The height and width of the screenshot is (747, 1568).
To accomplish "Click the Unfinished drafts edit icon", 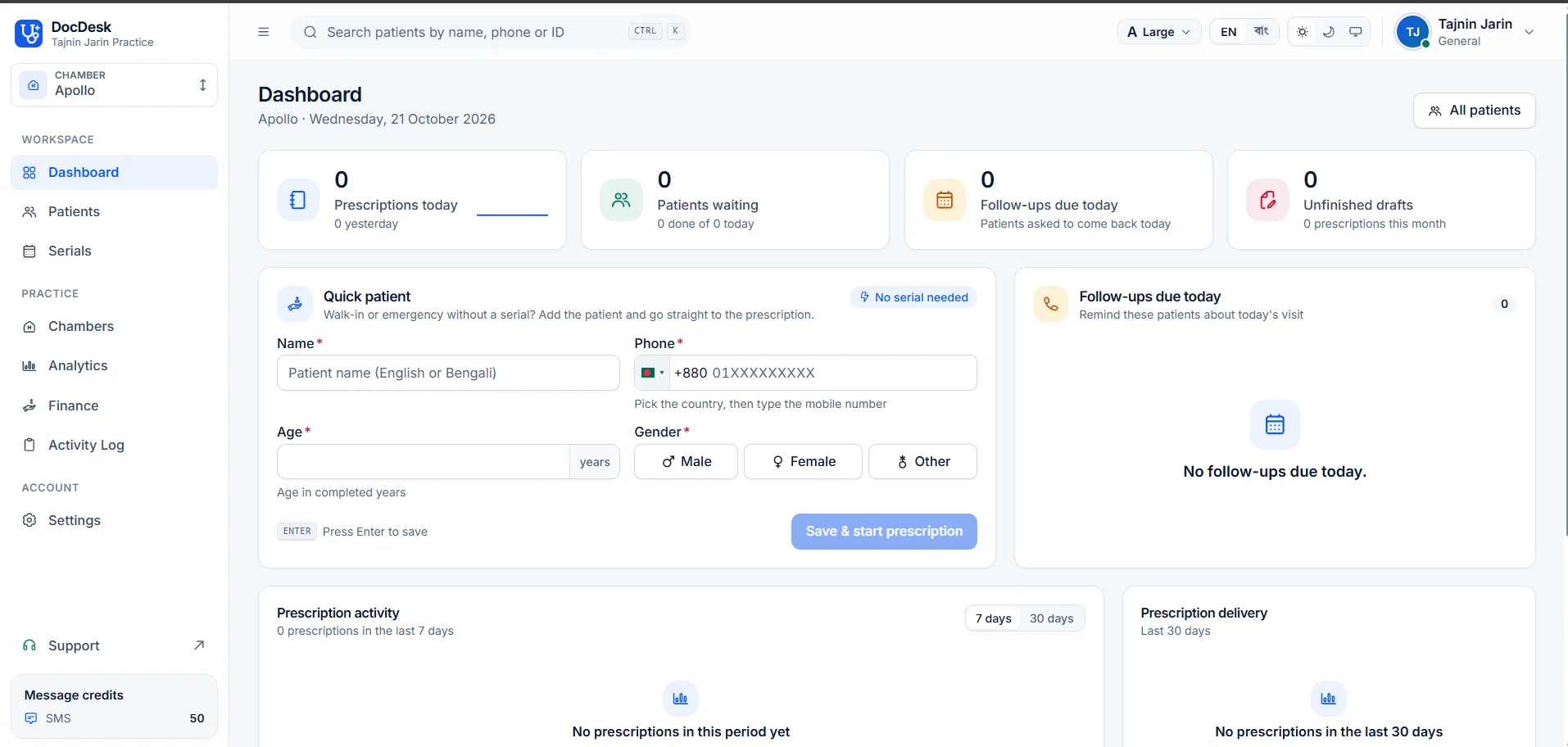I will pyautogui.click(x=1267, y=200).
